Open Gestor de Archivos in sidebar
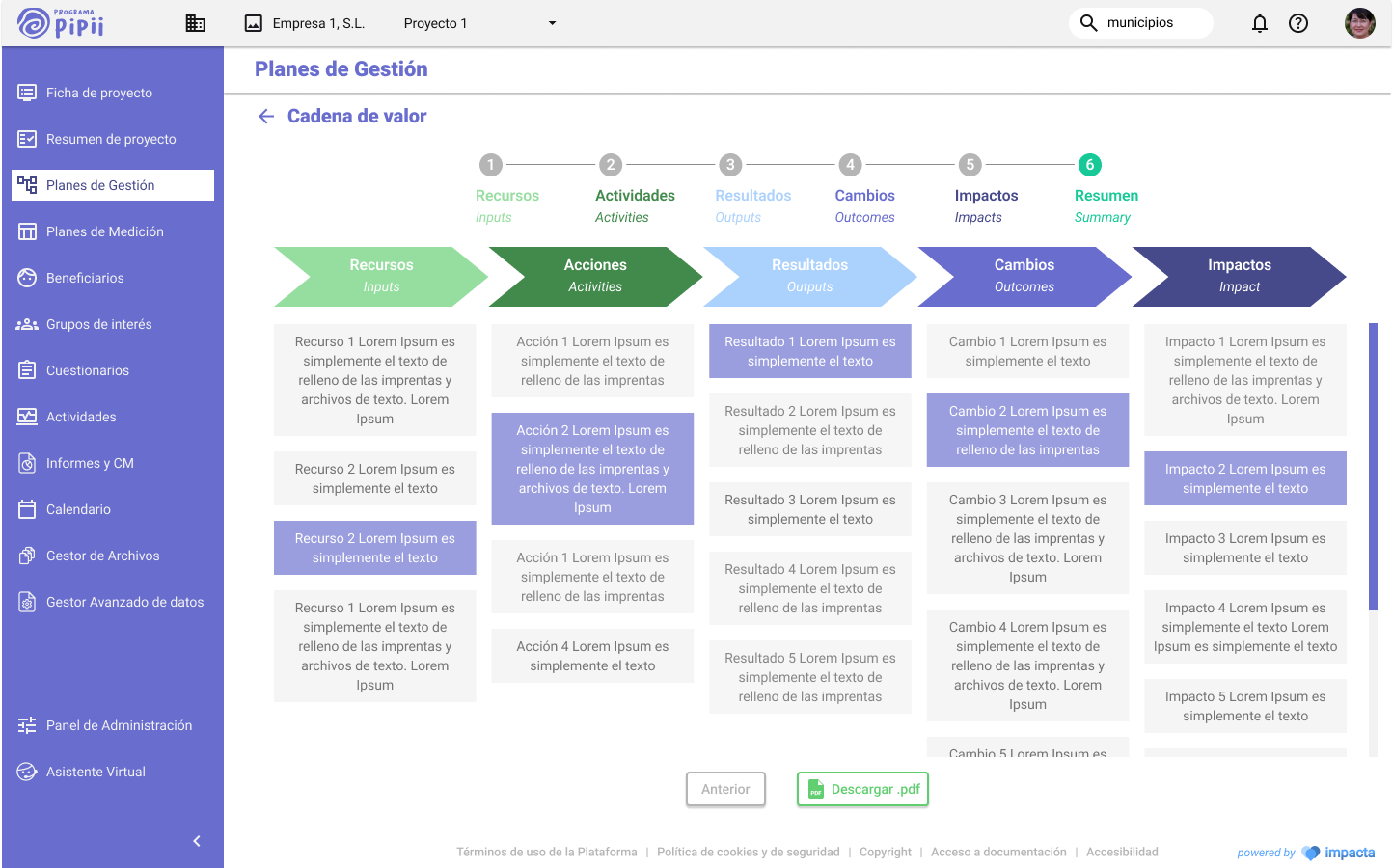 tap(102, 556)
